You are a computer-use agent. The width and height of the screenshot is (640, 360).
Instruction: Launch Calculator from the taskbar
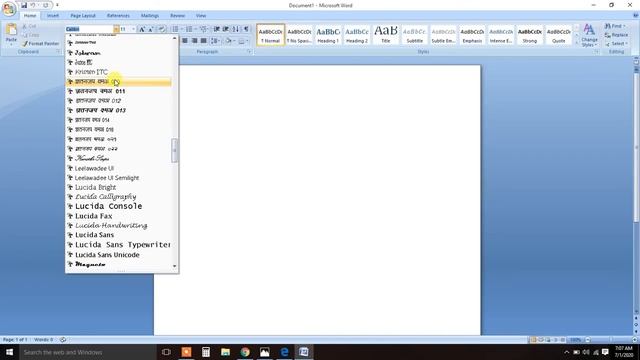click(206, 352)
